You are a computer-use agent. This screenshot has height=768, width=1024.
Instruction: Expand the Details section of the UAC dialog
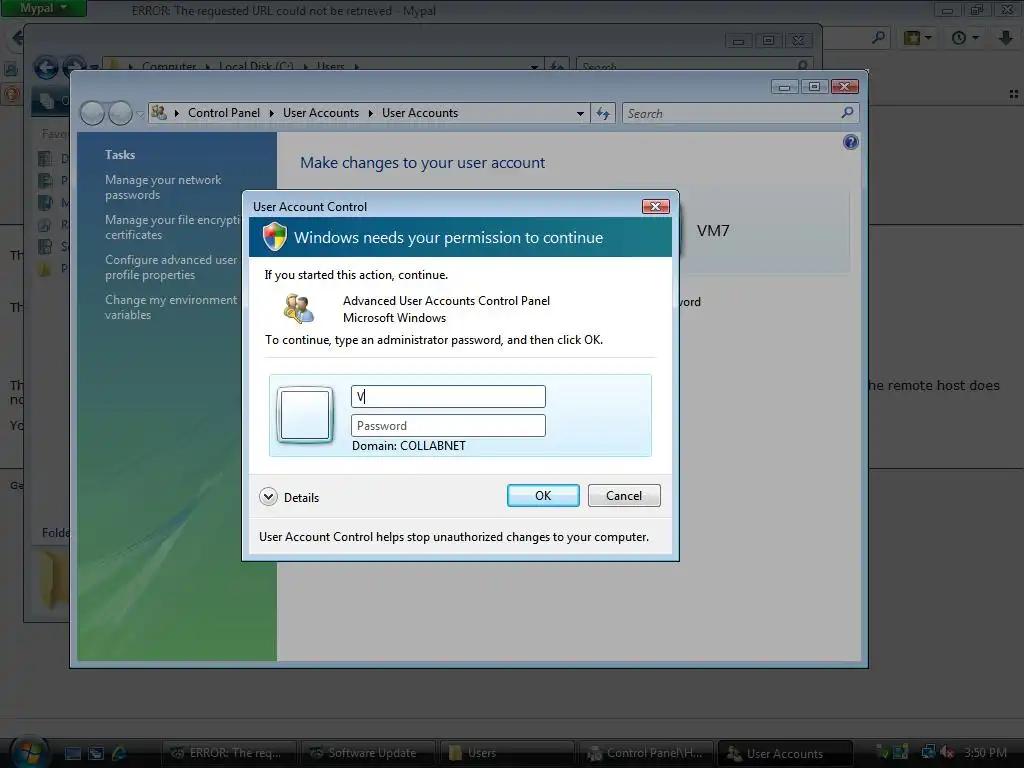tap(289, 498)
